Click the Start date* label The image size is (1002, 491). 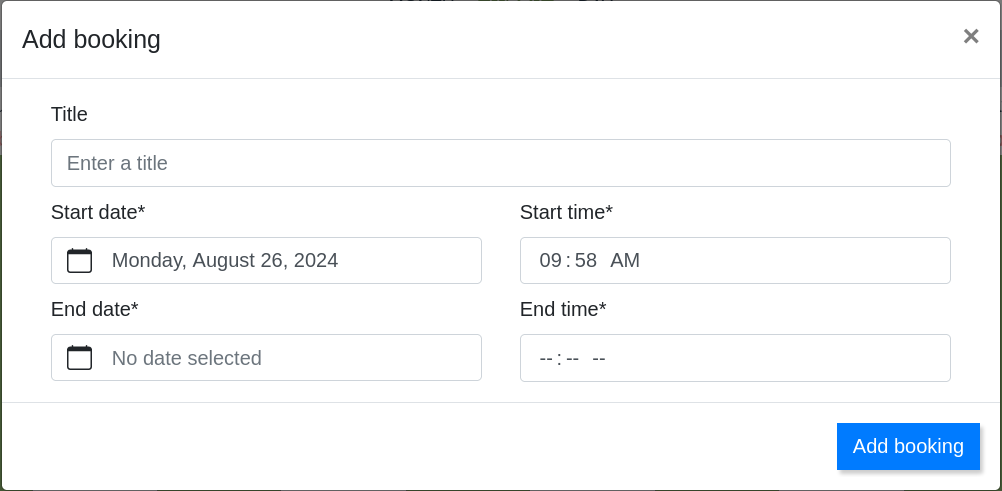point(98,212)
